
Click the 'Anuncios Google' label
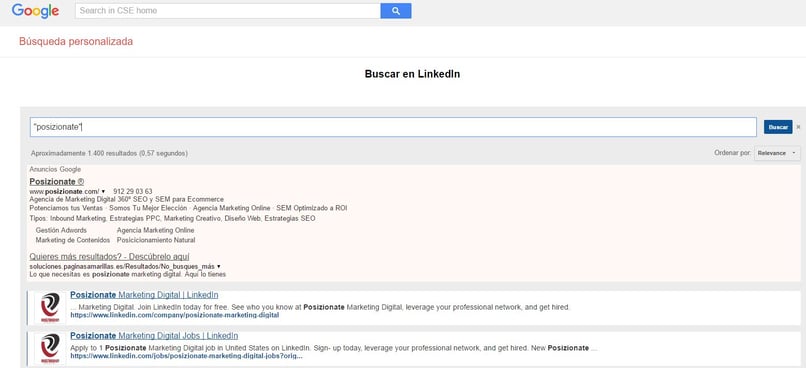pyautogui.click(x=55, y=169)
